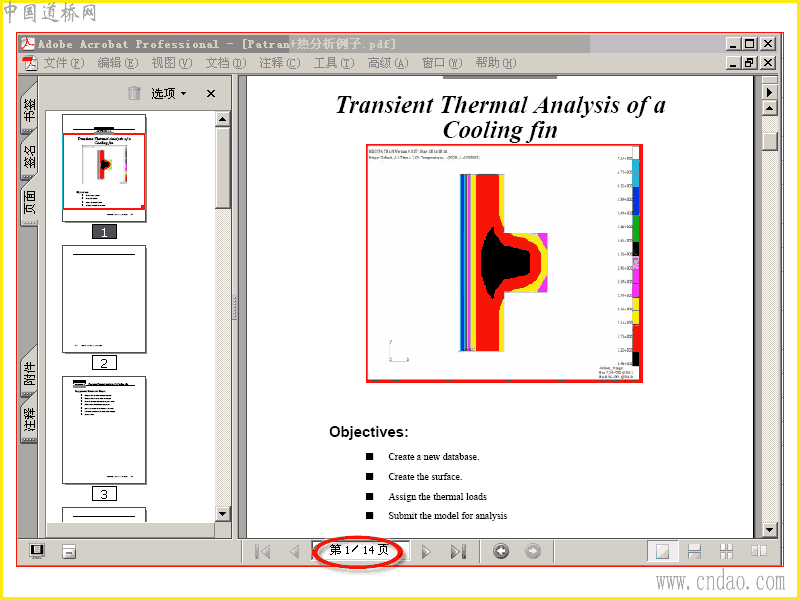800x600 pixels.
Task: Click thumbnail panel scroll down arrow
Action: 222,514
